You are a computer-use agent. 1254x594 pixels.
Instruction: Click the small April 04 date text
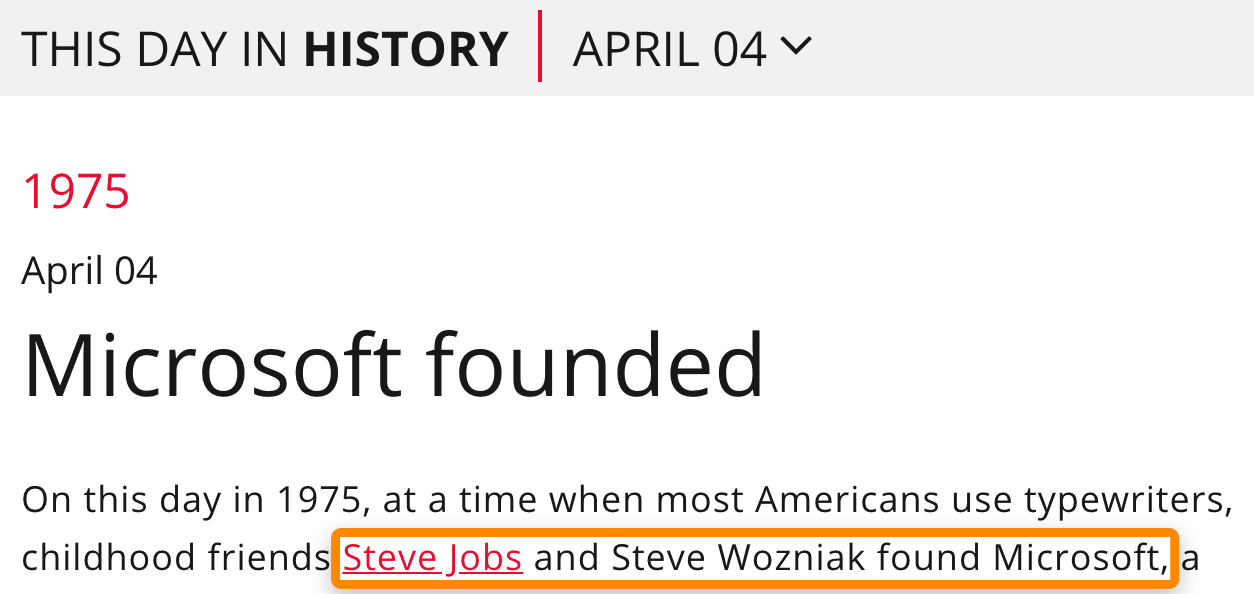click(89, 268)
